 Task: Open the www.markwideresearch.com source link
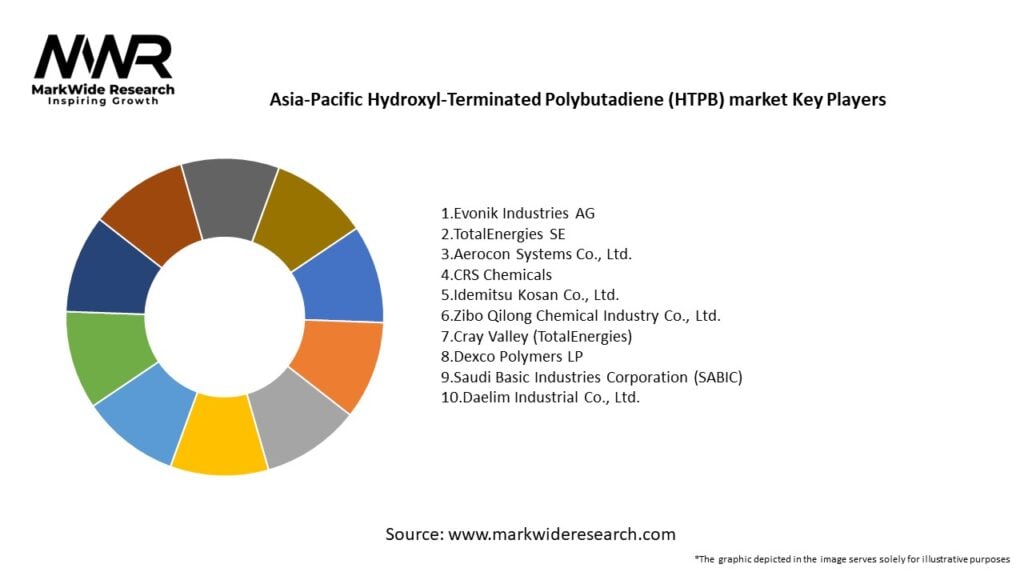coord(562,534)
